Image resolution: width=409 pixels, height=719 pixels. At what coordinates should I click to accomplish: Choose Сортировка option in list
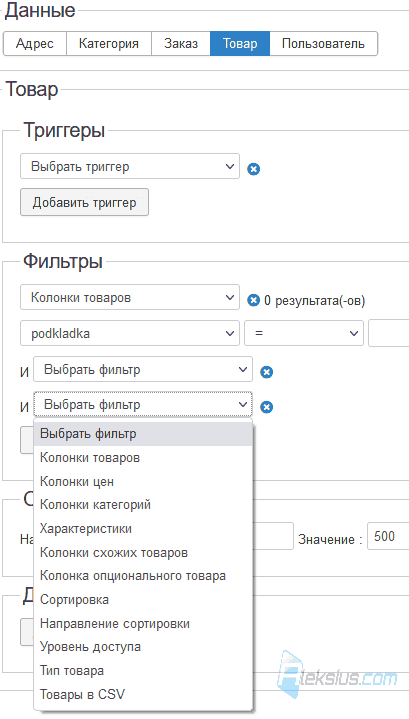pos(143,600)
